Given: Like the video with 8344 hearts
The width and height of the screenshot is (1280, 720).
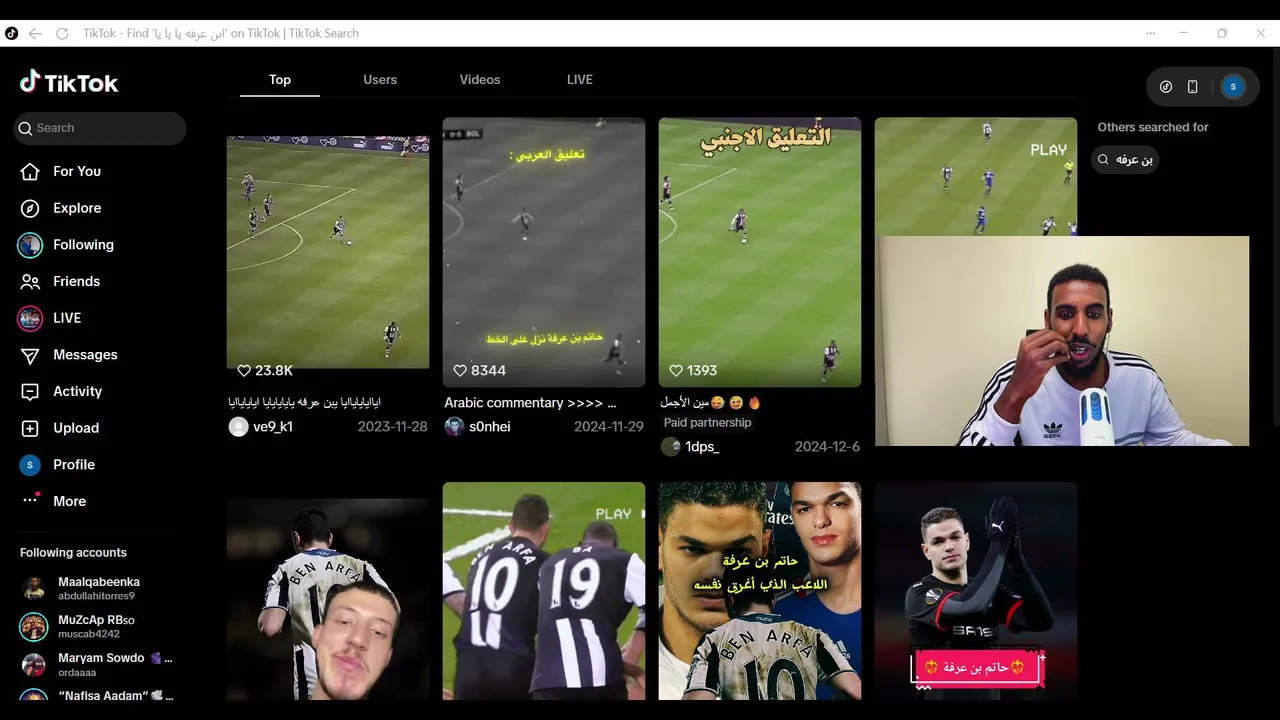Looking at the screenshot, I should (x=460, y=370).
